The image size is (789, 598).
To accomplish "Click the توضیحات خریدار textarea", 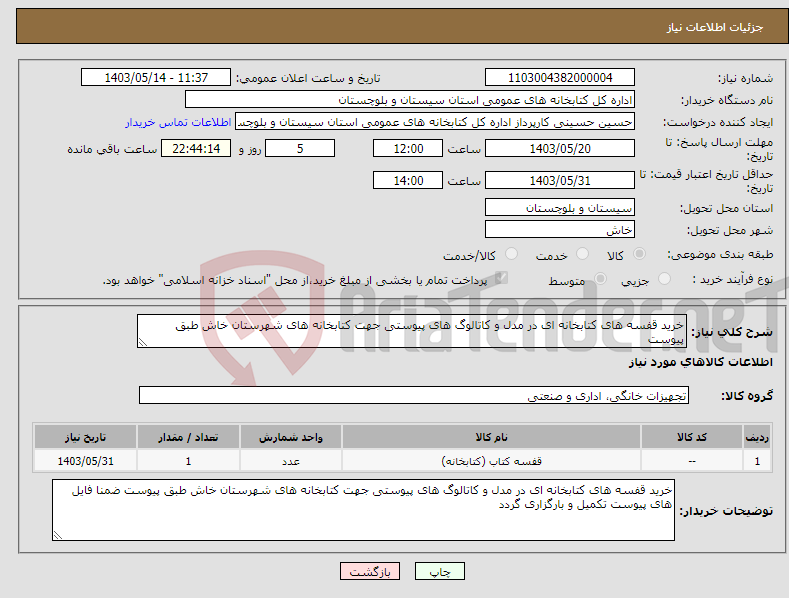I will tap(363, 510).
